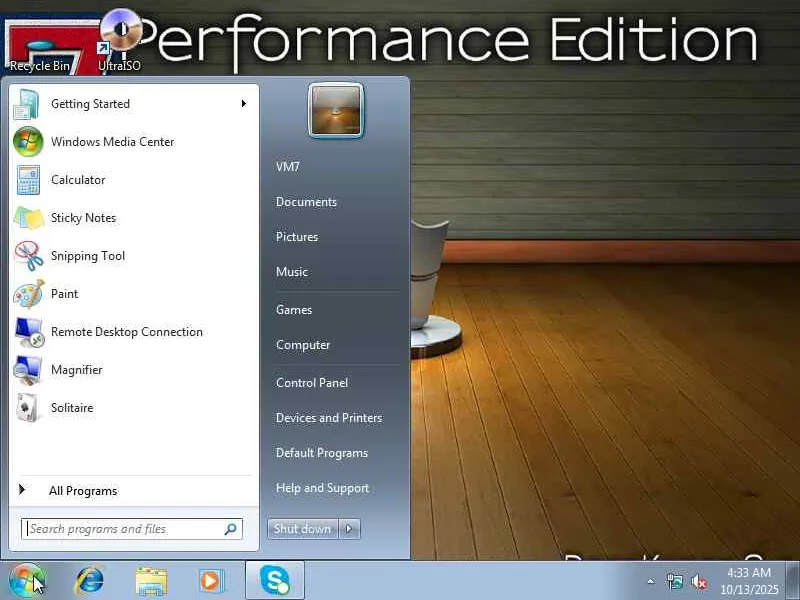Open Games folder

pyautogui.click(x=294, y=310)
